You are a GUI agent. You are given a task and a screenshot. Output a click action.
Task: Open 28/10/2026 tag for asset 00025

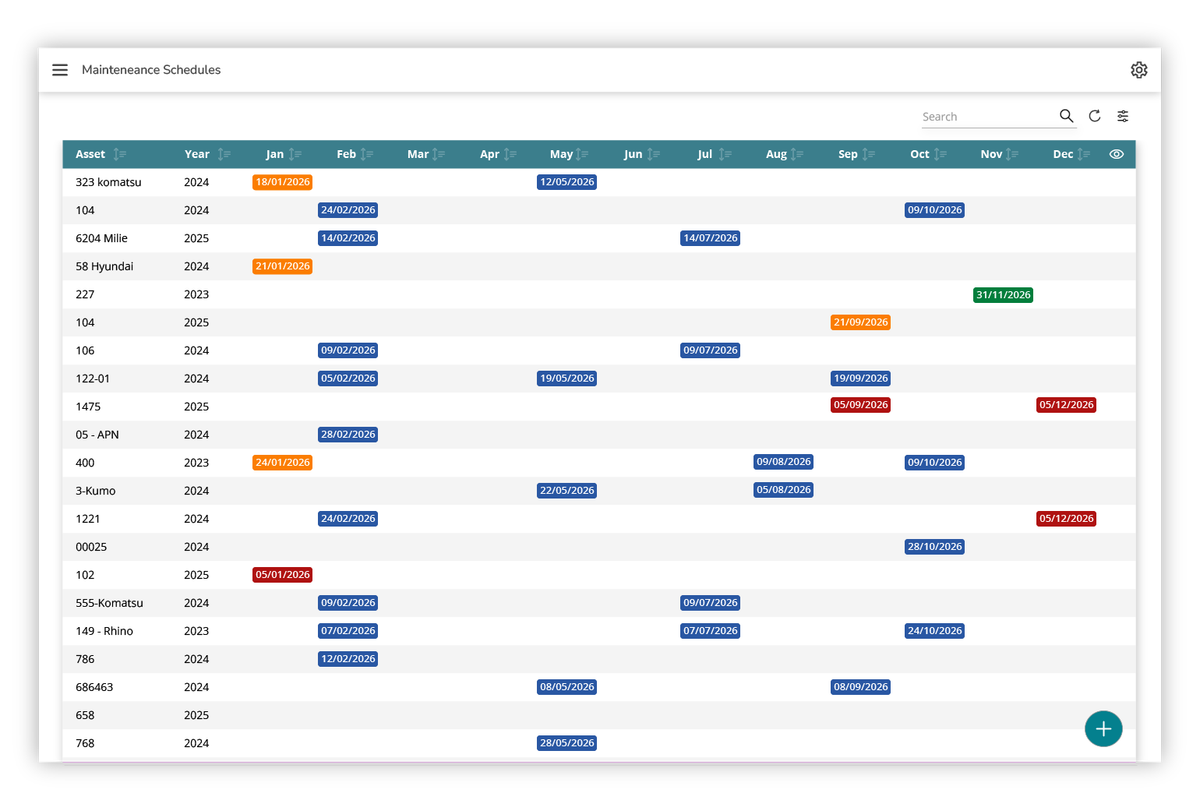point(934,547)
